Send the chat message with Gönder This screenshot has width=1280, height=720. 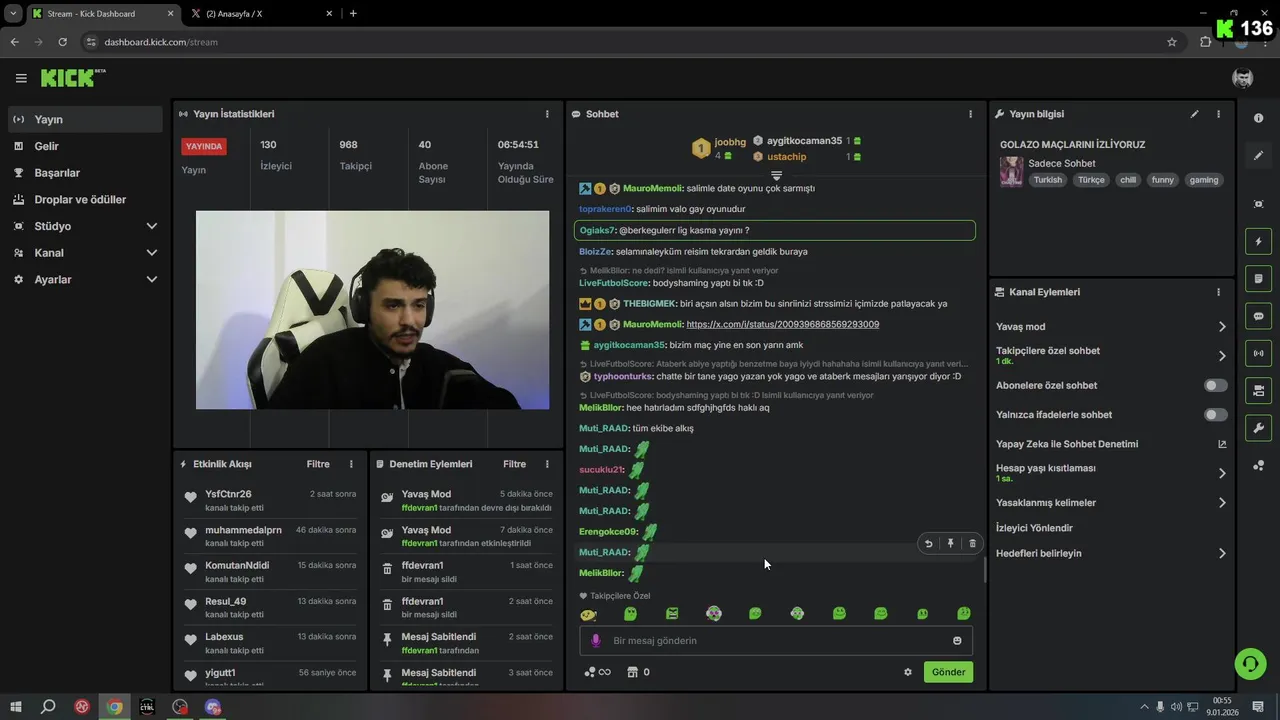(948, 672)
